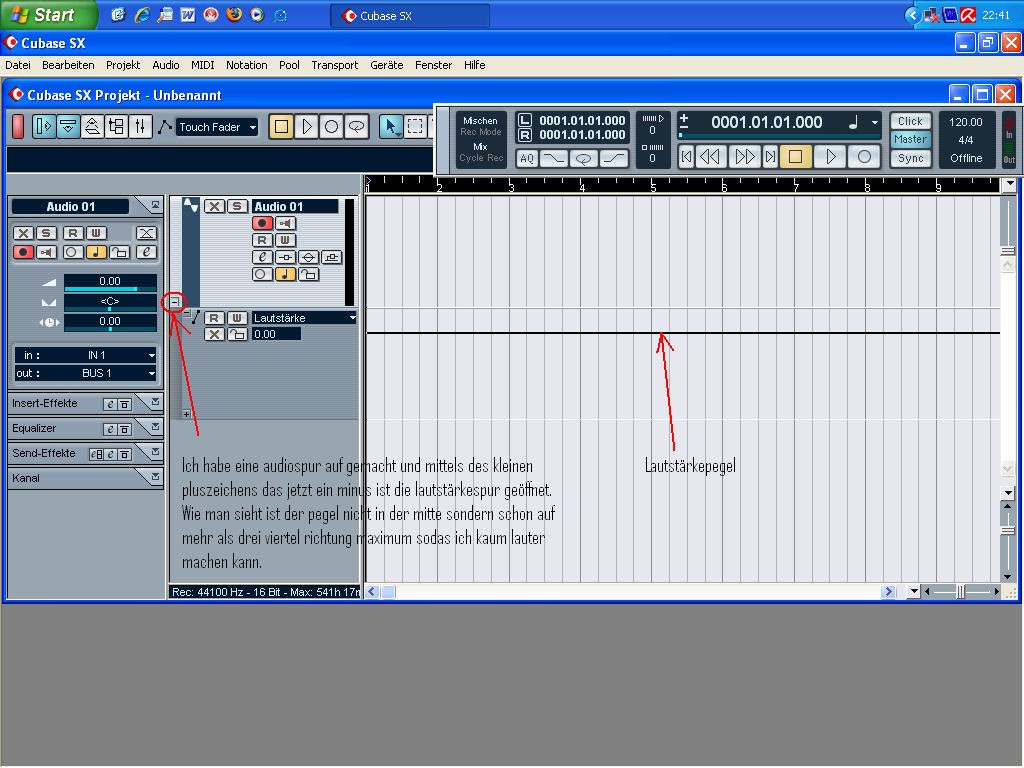Screen dimensions: 1024x768
Task: Open the Pool button with tree icon
Action: click(116, 126)
